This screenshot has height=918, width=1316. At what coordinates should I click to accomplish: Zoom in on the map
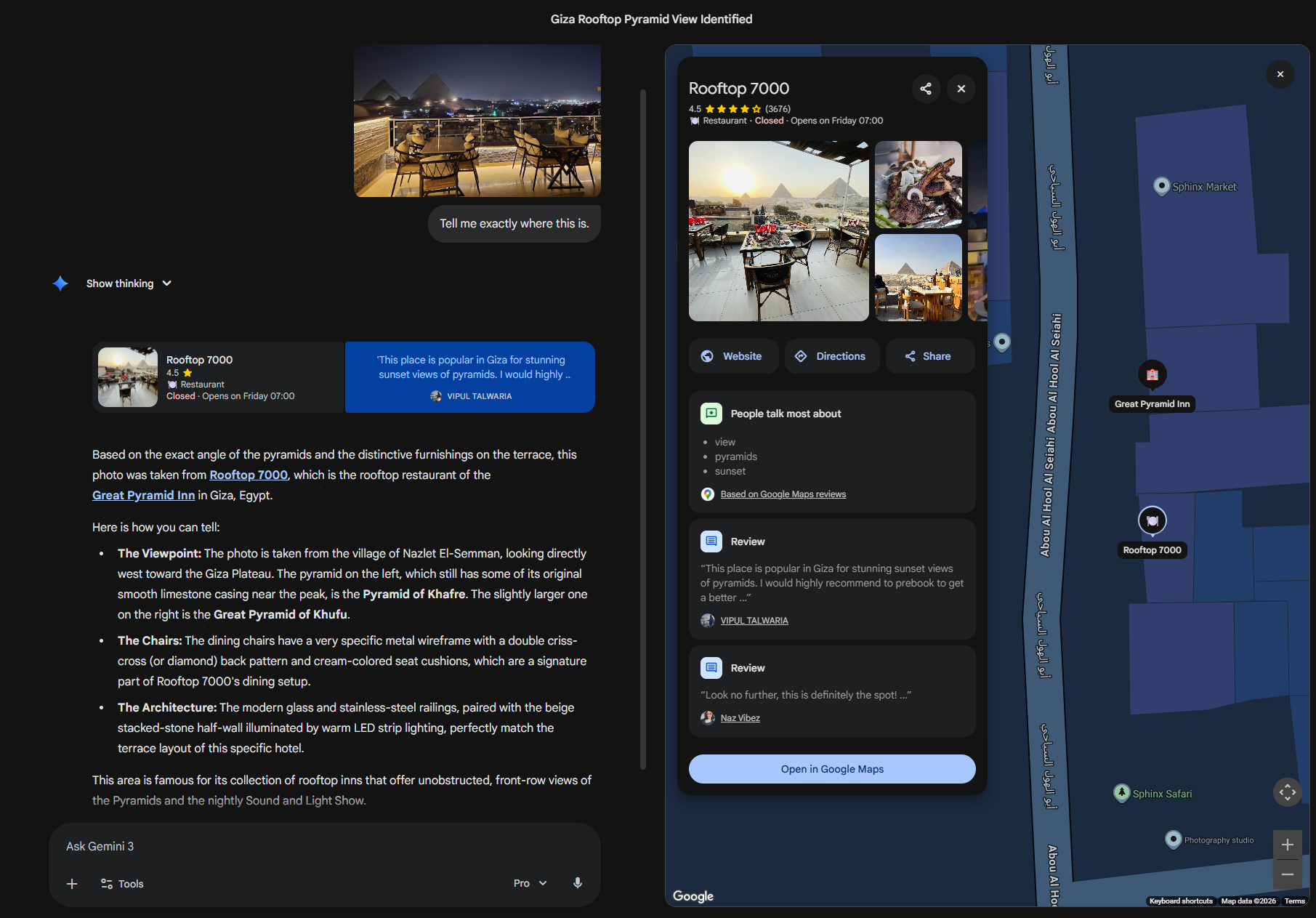(1287, 845)
